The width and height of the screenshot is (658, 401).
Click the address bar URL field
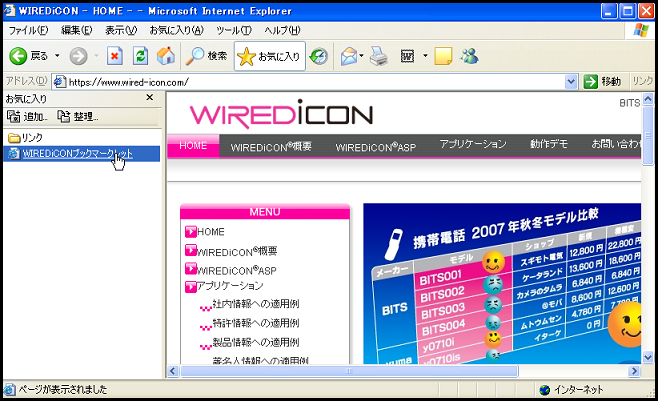point(315,82)
